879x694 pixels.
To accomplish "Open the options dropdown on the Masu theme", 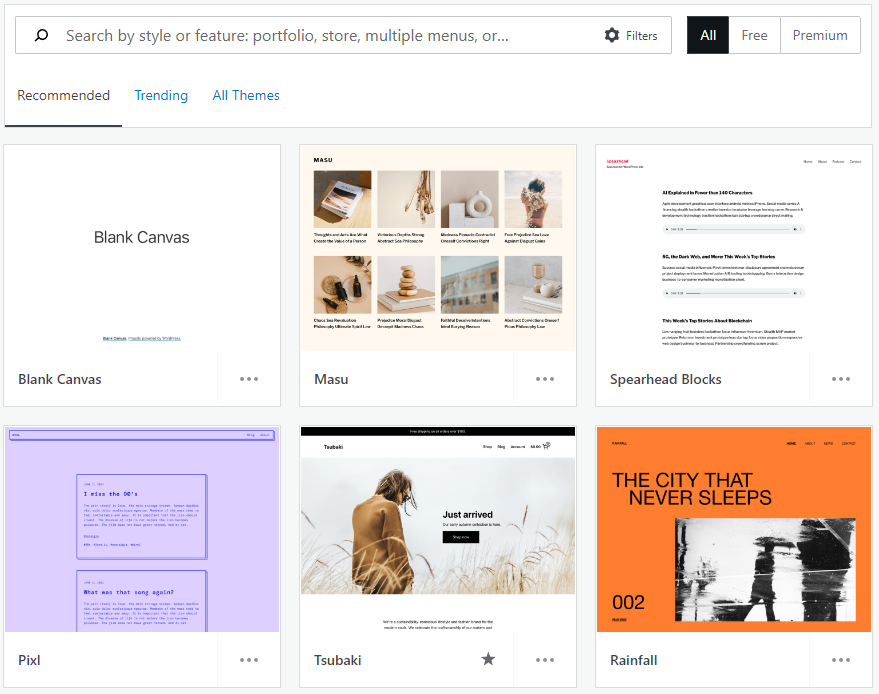I will coord(545,379).
